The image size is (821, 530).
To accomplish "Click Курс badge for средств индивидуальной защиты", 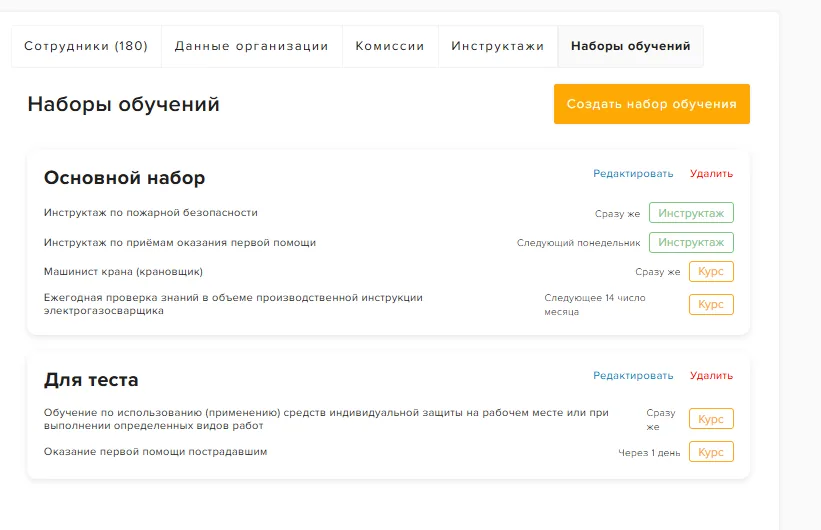I will coord(711,419).
